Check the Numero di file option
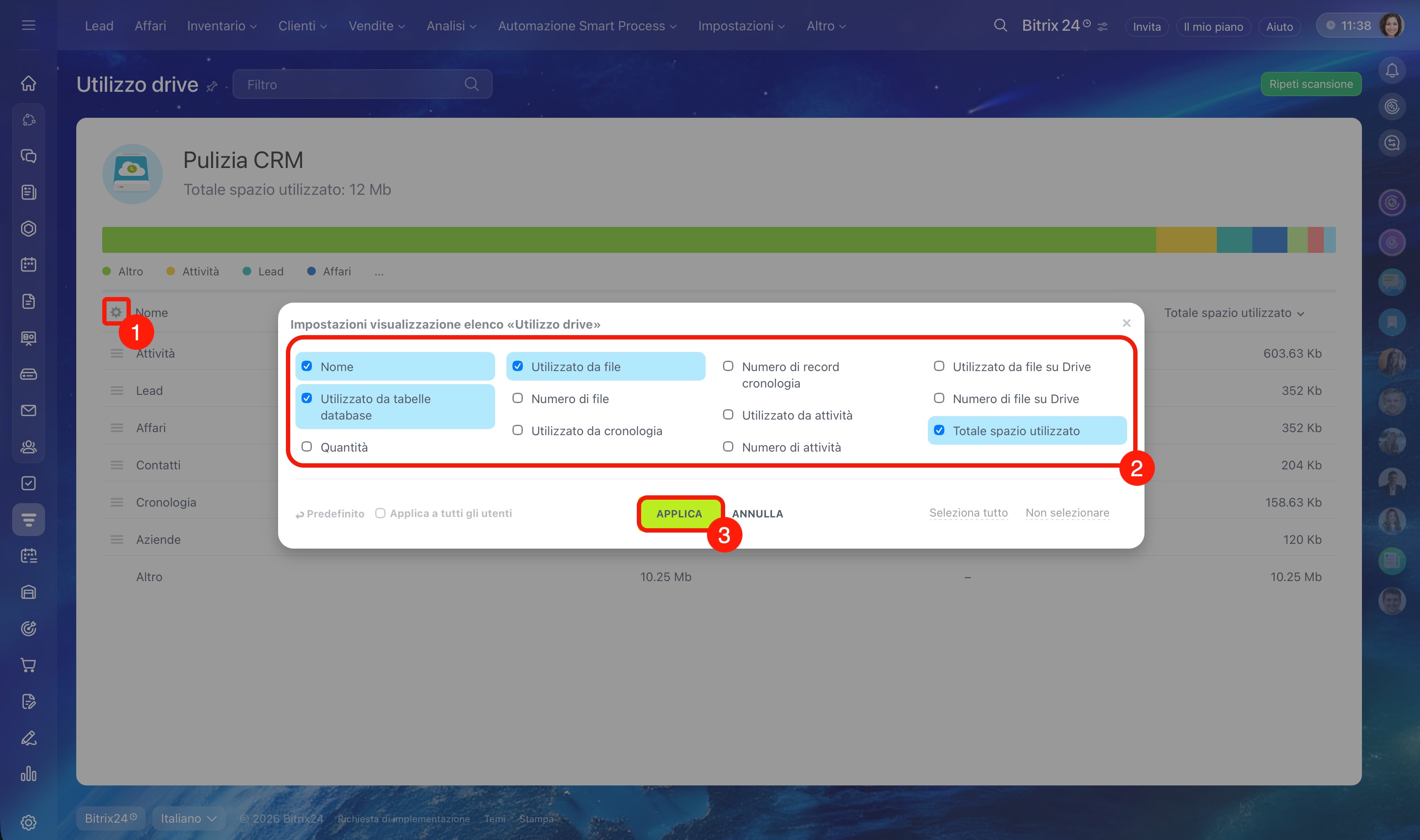Screen dimensions: 1420x840 (x=518, y=398)
